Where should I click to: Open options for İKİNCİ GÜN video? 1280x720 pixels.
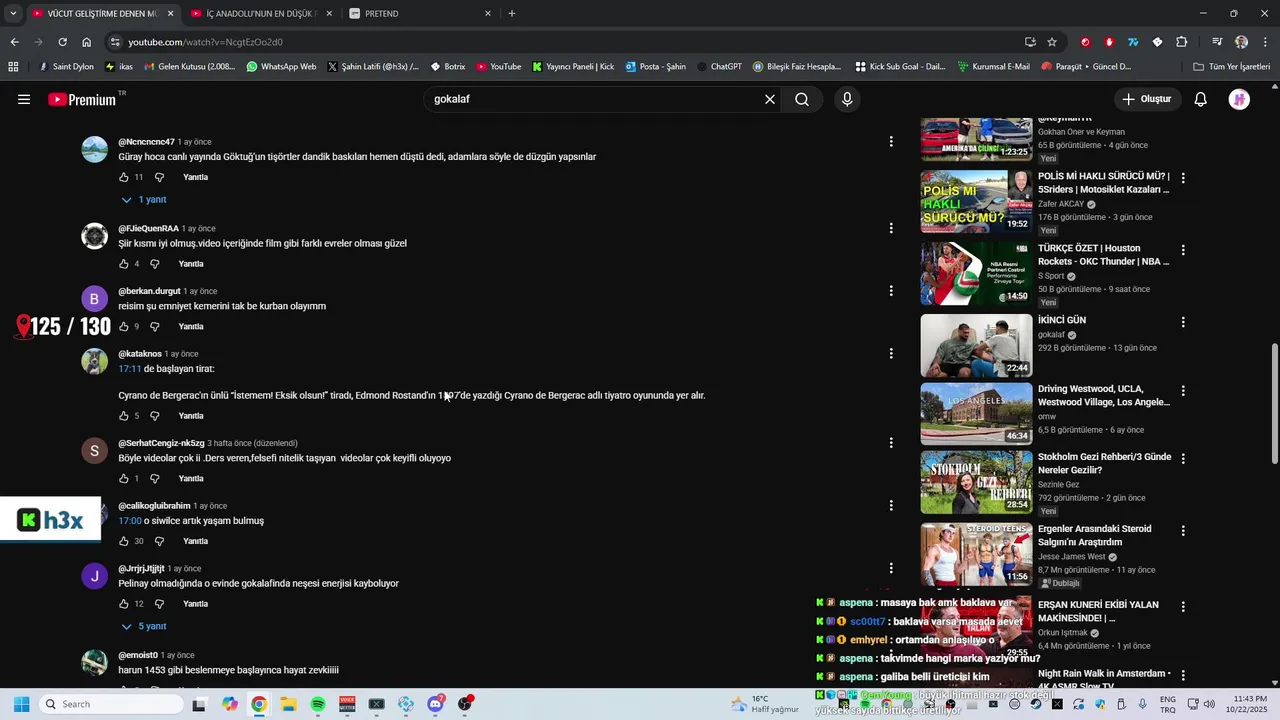coord(1183,322)
